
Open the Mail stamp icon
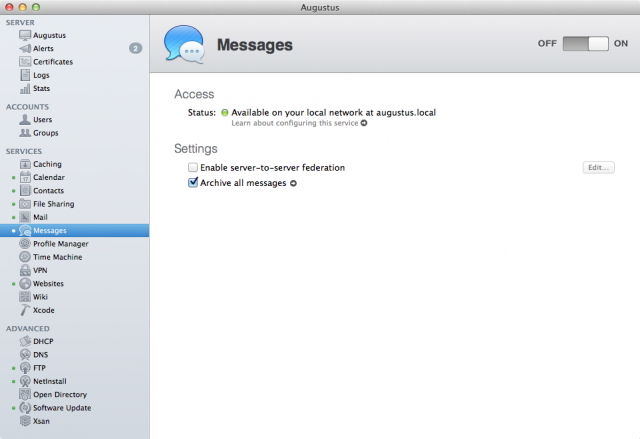[x=25, y=217]
